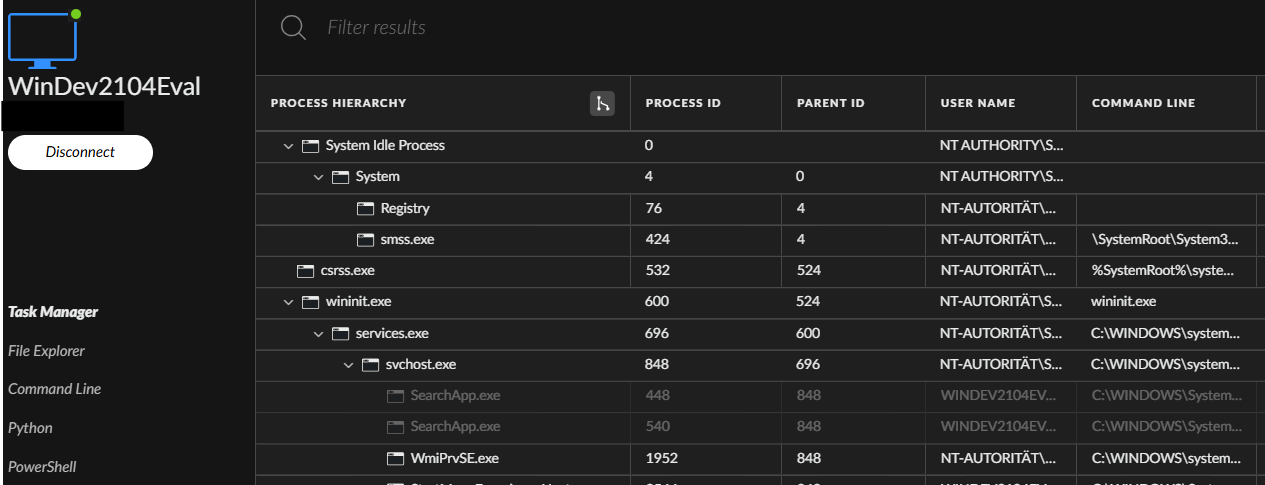Click the monitor icon for WinDev2104Eval

pyautogui.click(x=43, y=38)
